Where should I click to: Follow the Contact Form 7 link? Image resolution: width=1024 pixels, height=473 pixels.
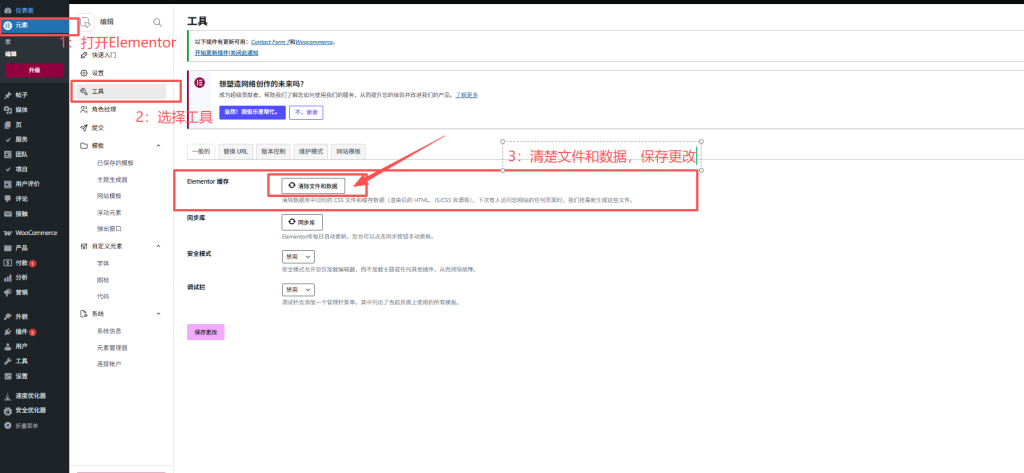point(270,42)
